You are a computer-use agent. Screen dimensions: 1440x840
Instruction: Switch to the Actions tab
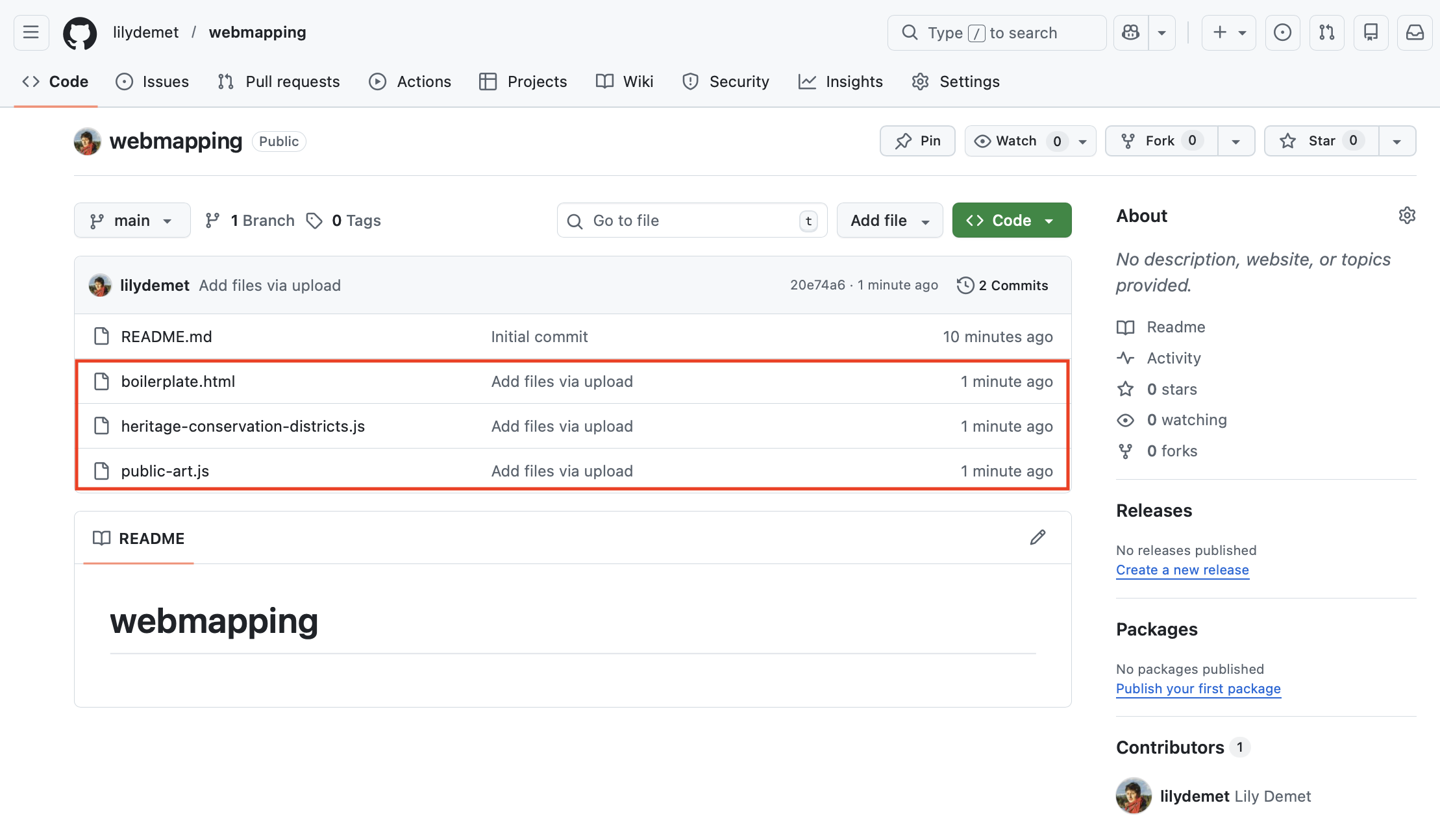point(410,82)
